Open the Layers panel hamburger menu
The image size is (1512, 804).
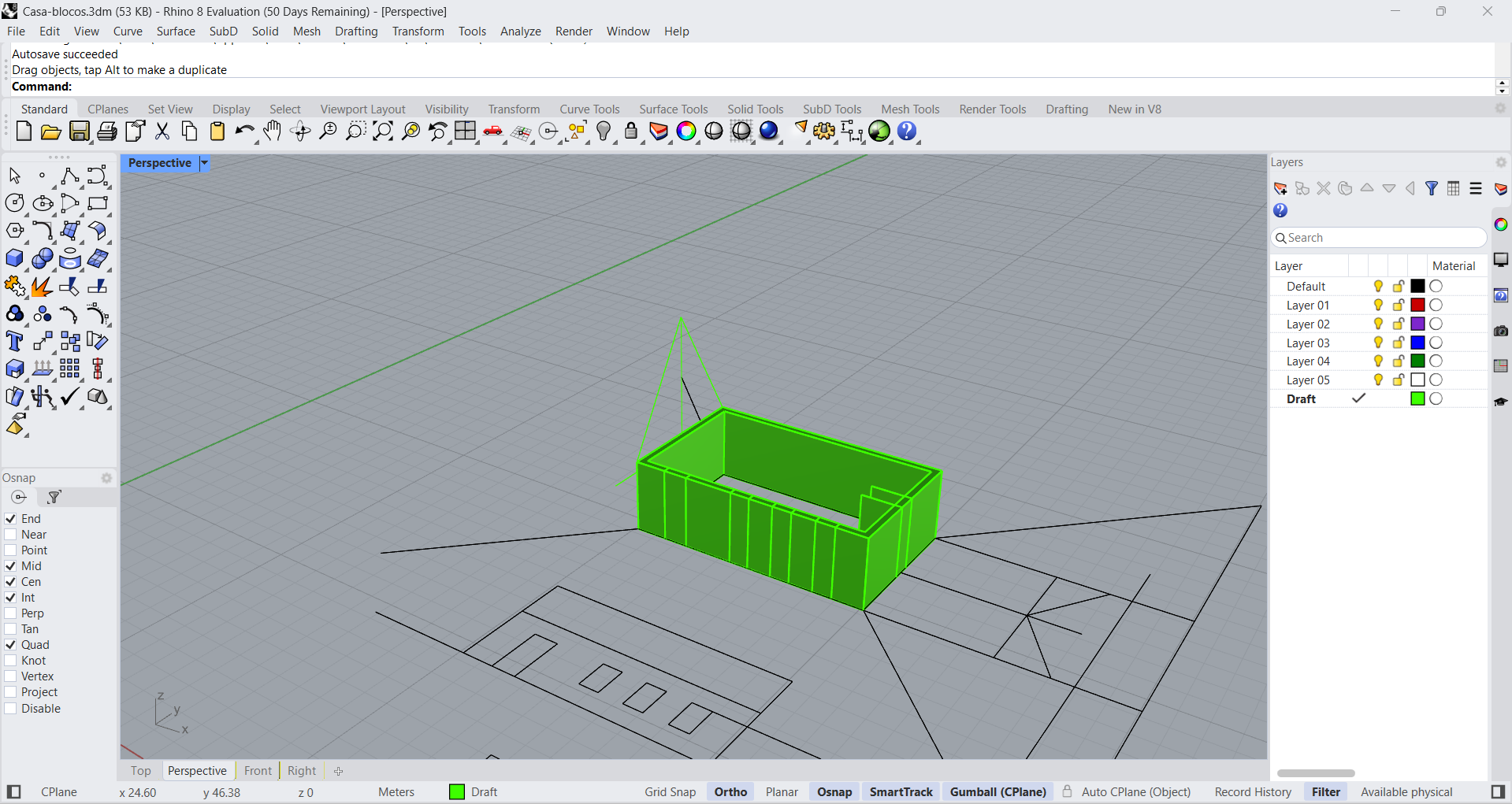click(1476, 189)
